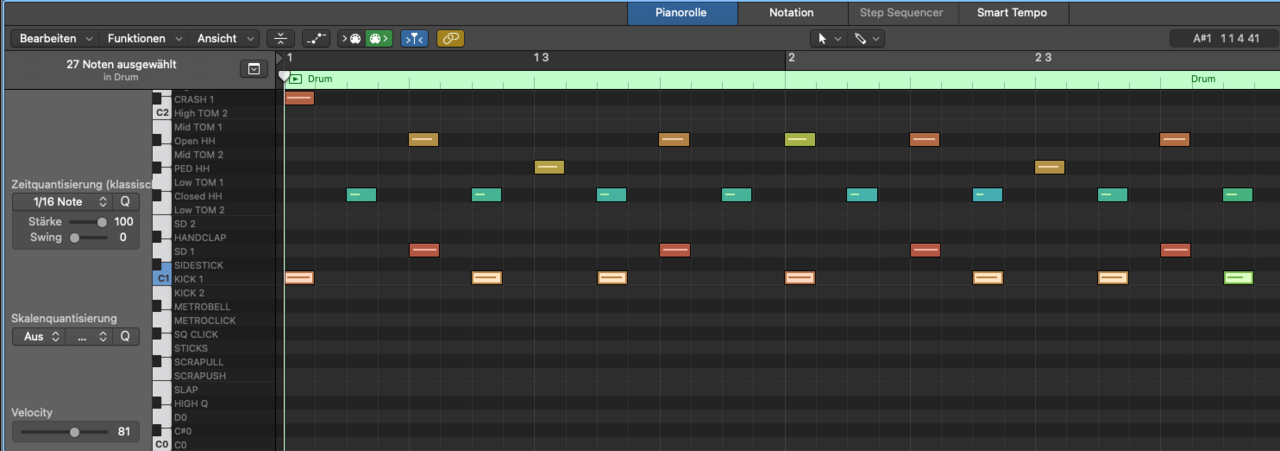Click the playhead marker at bar 1
This screenshot has width=1280, height=451.
284,76
